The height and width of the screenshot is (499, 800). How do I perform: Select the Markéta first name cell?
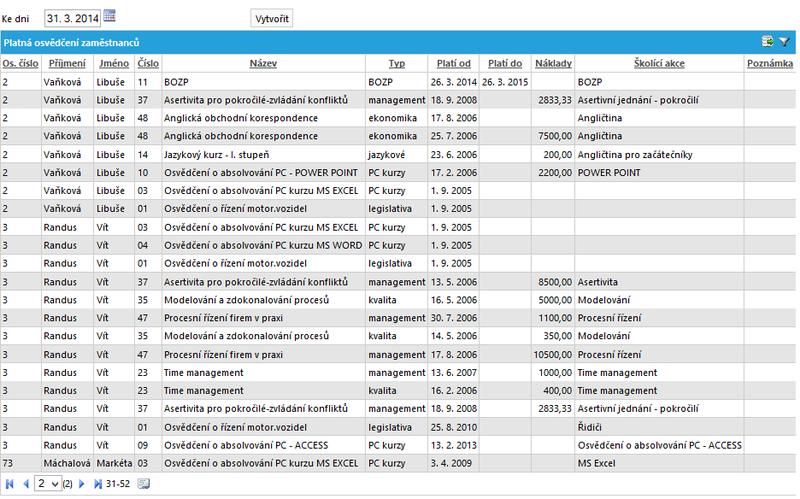114,463
